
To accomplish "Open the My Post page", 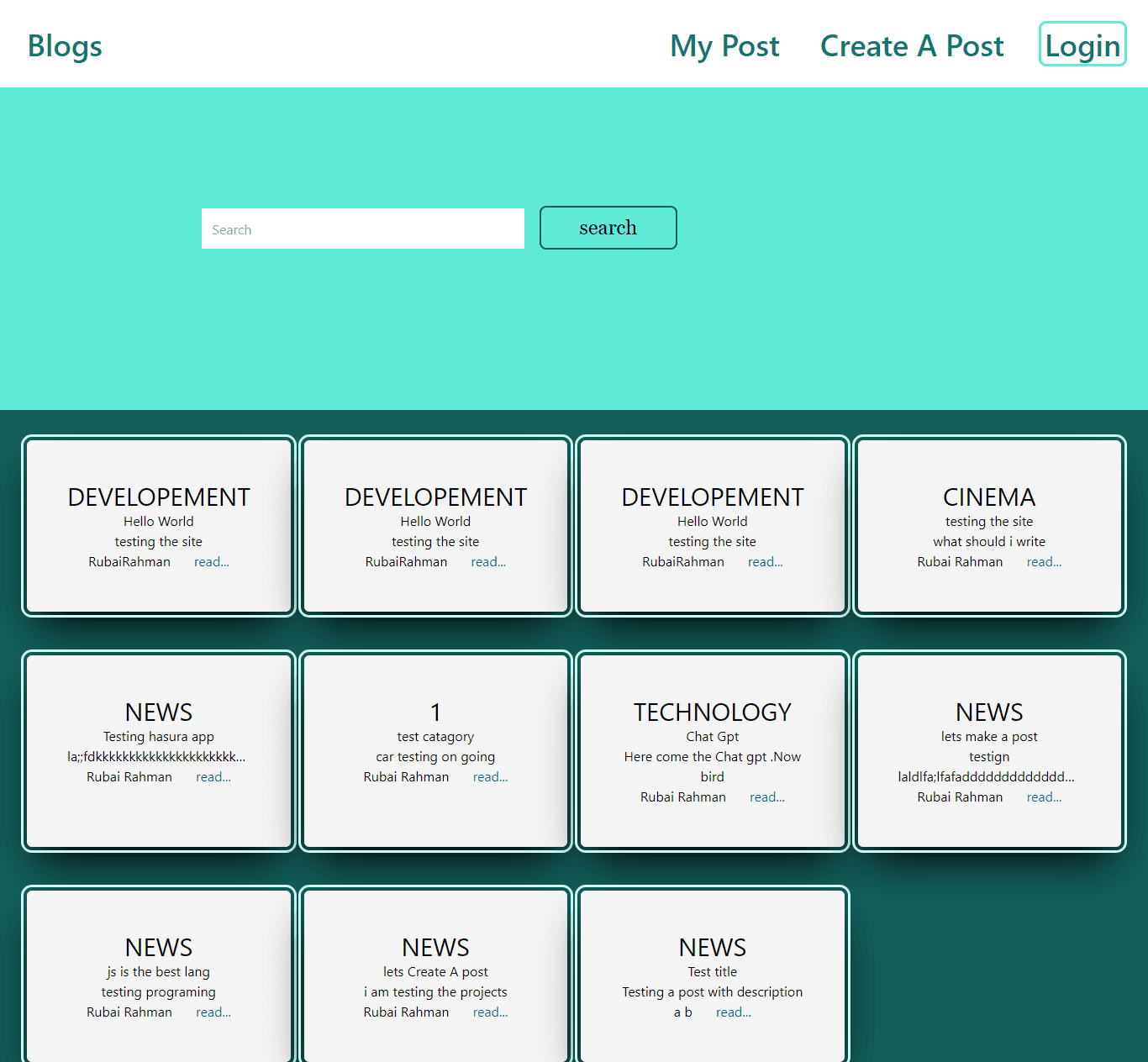I will 724,46.
